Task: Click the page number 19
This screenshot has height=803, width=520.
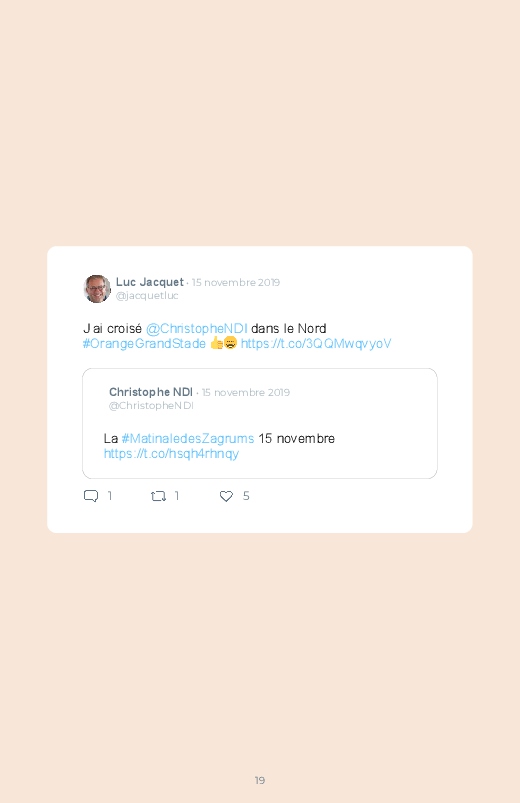Action: (260, 780)
